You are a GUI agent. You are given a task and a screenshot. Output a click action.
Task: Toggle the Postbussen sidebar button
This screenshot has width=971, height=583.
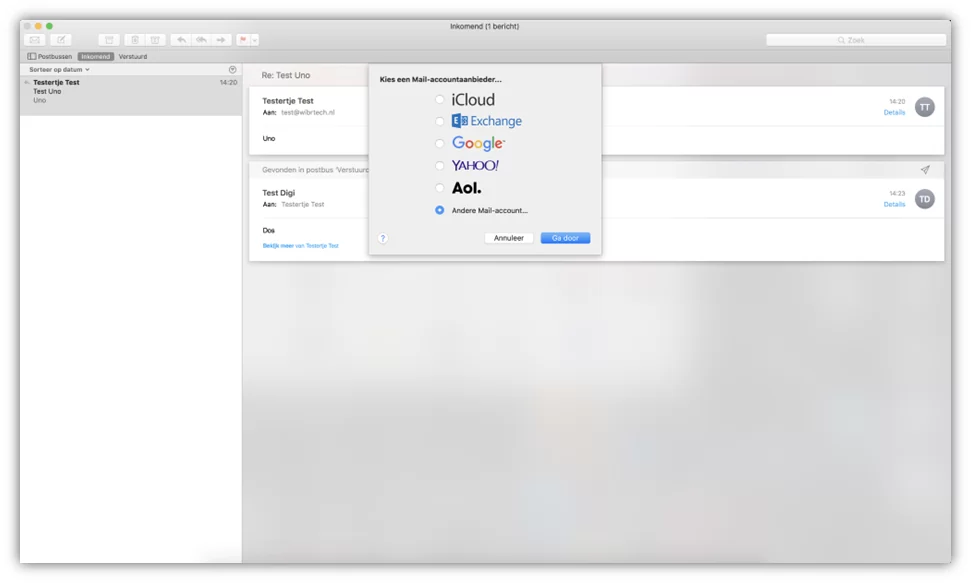[x=50, y=56]
